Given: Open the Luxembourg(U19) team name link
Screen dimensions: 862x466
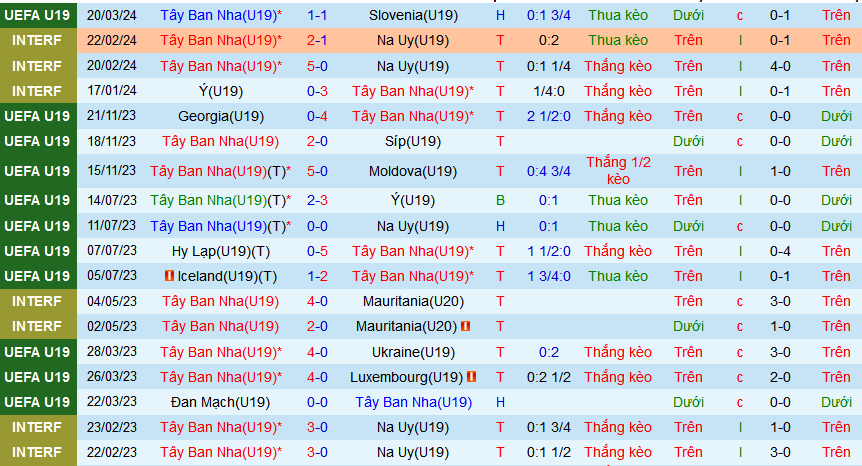Looking at the screenshot, I should (x=407, y=378).
